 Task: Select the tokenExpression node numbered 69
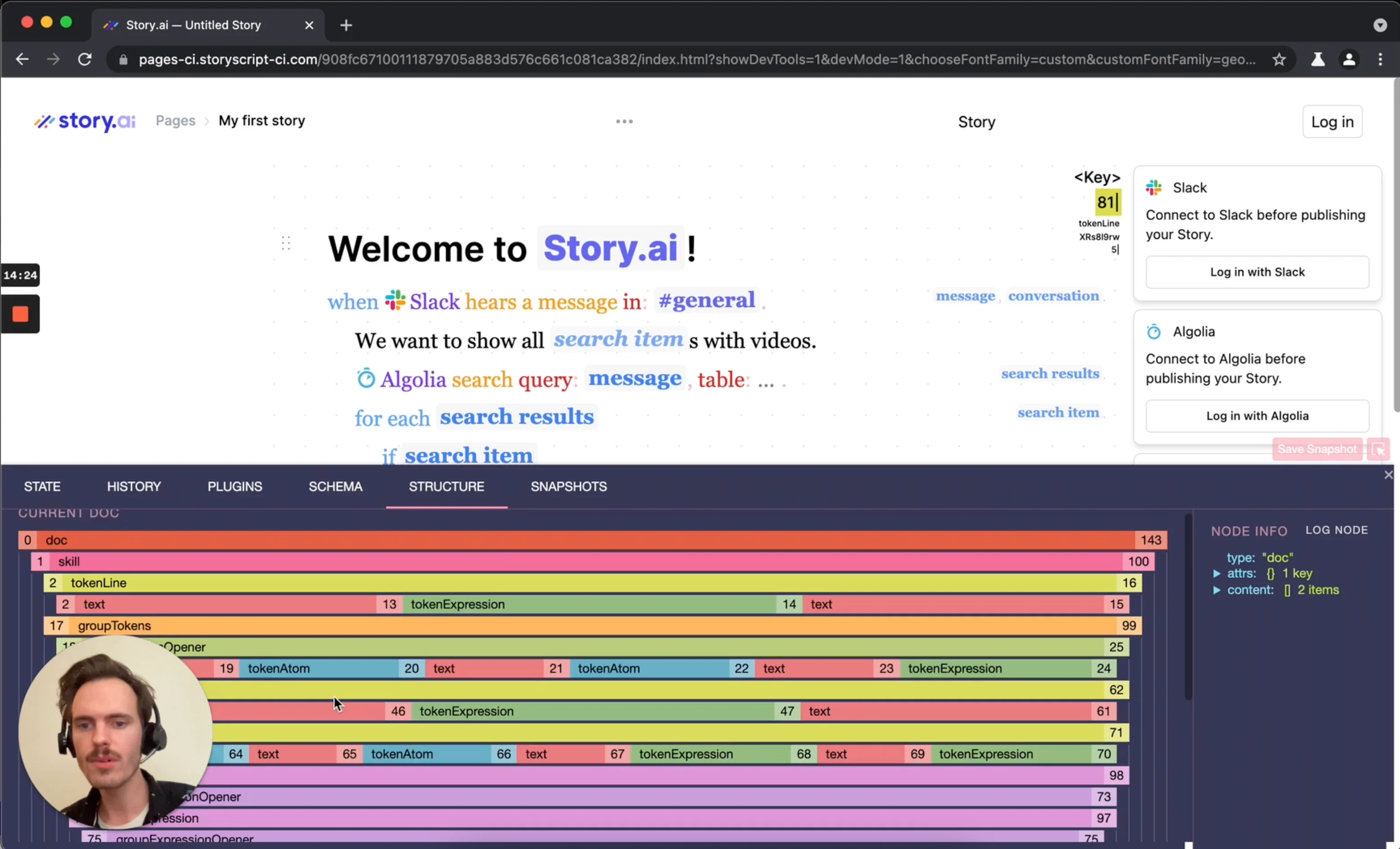[1011, 754]
